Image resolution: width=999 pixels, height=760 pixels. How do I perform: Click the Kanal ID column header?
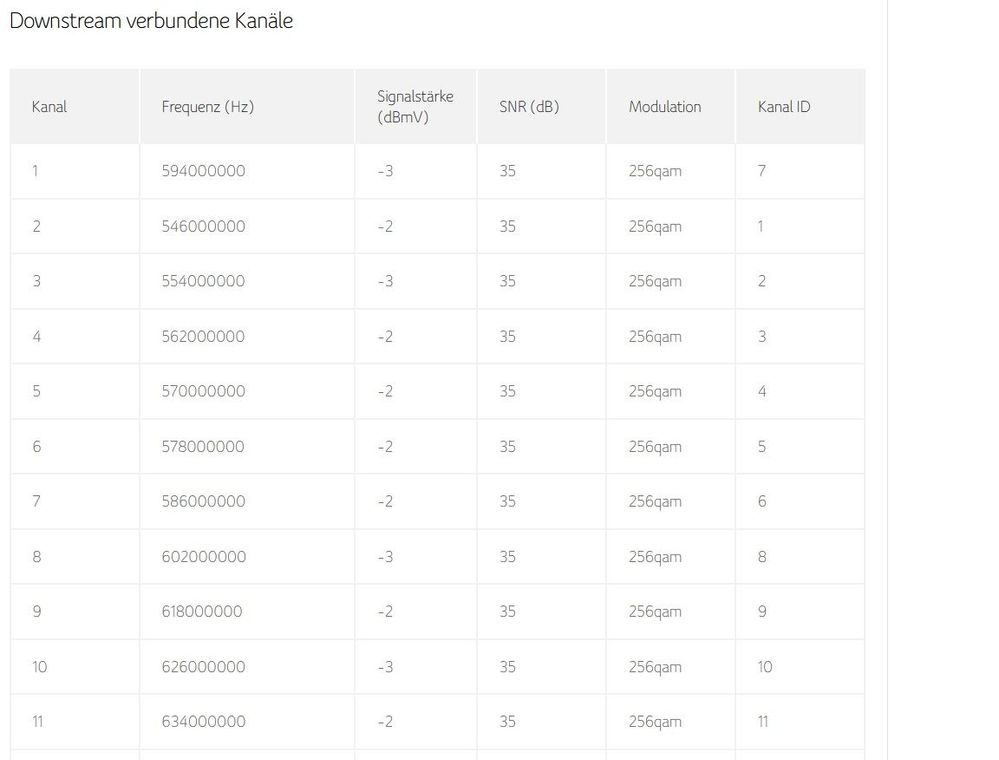pyautogui.click(x=784, y=107)
